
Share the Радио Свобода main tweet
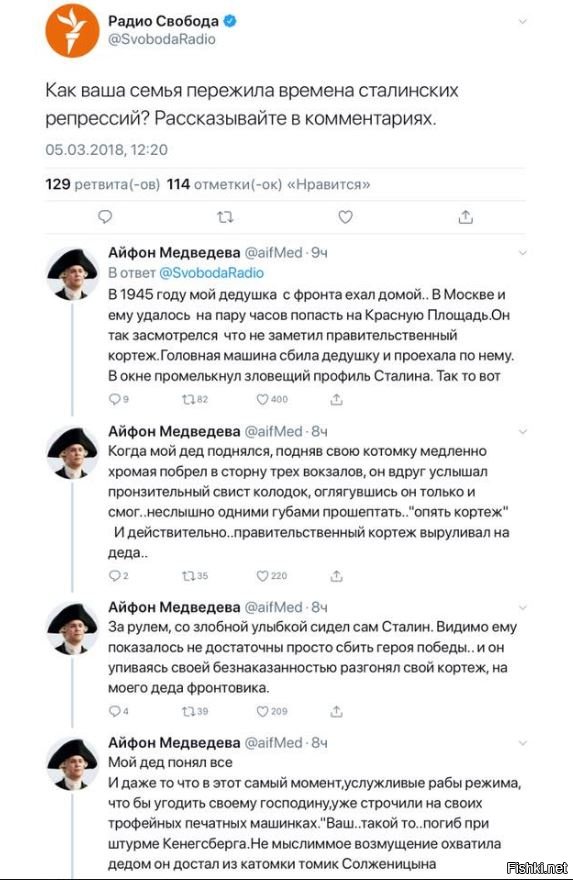(x=465, y=217)
